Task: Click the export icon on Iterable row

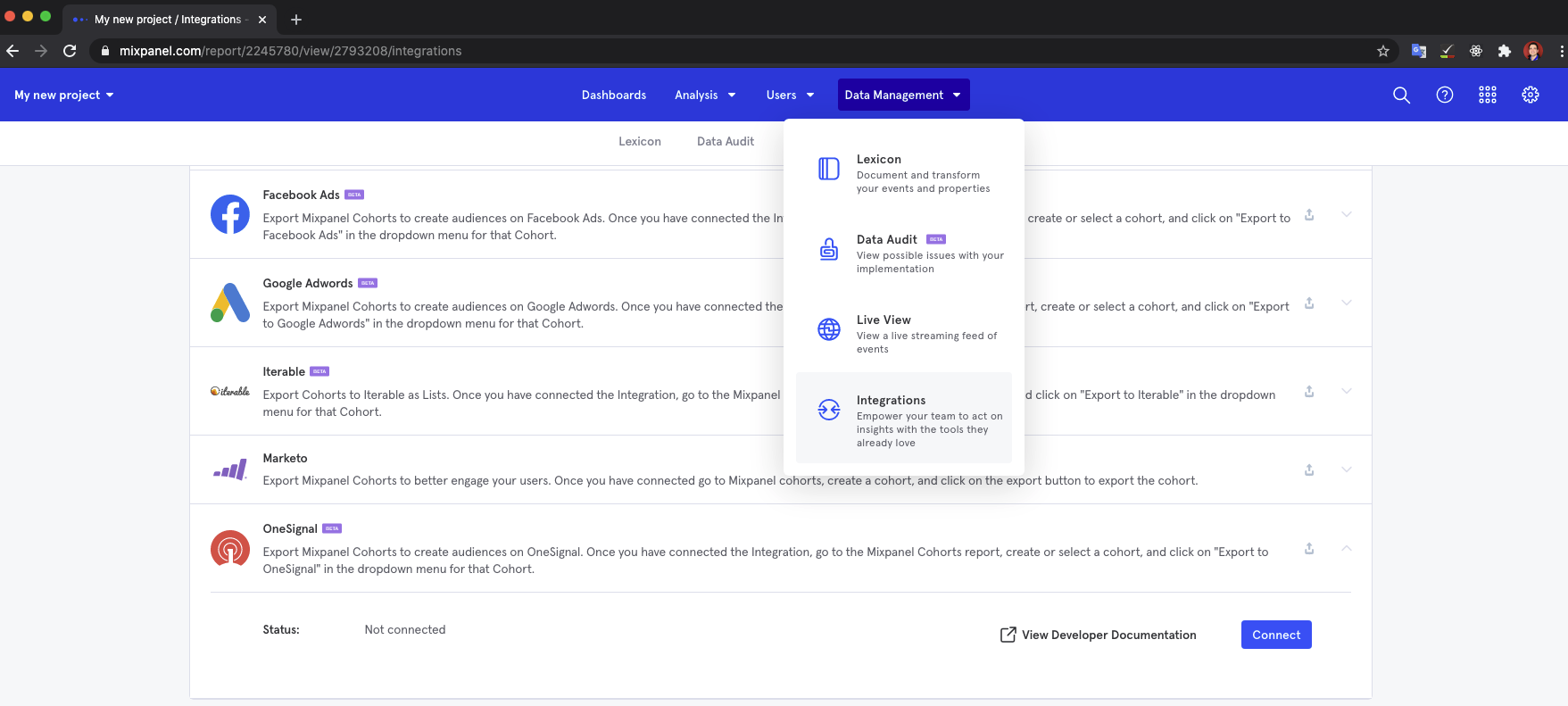Action: tap(1309, 391)
